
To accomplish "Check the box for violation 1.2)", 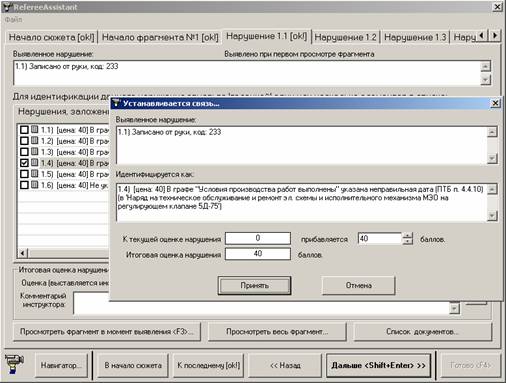I will point(24,141).
